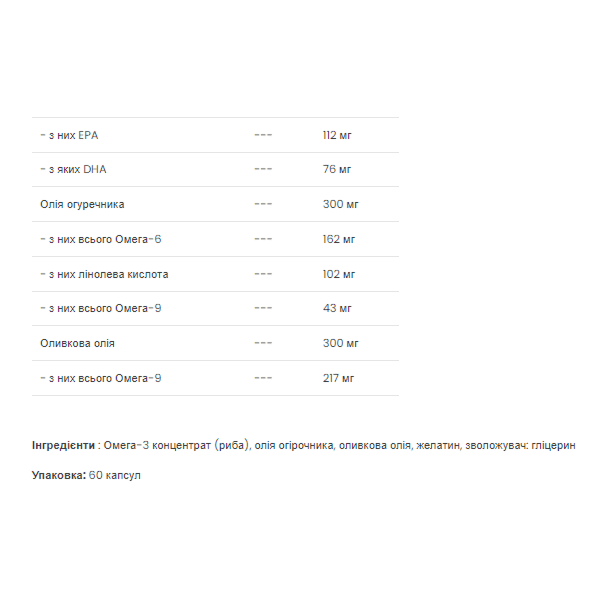The height and width of the screenshot is (608, 608).
Task: Select the 102 мг value
Action: (x=339, y=274)
